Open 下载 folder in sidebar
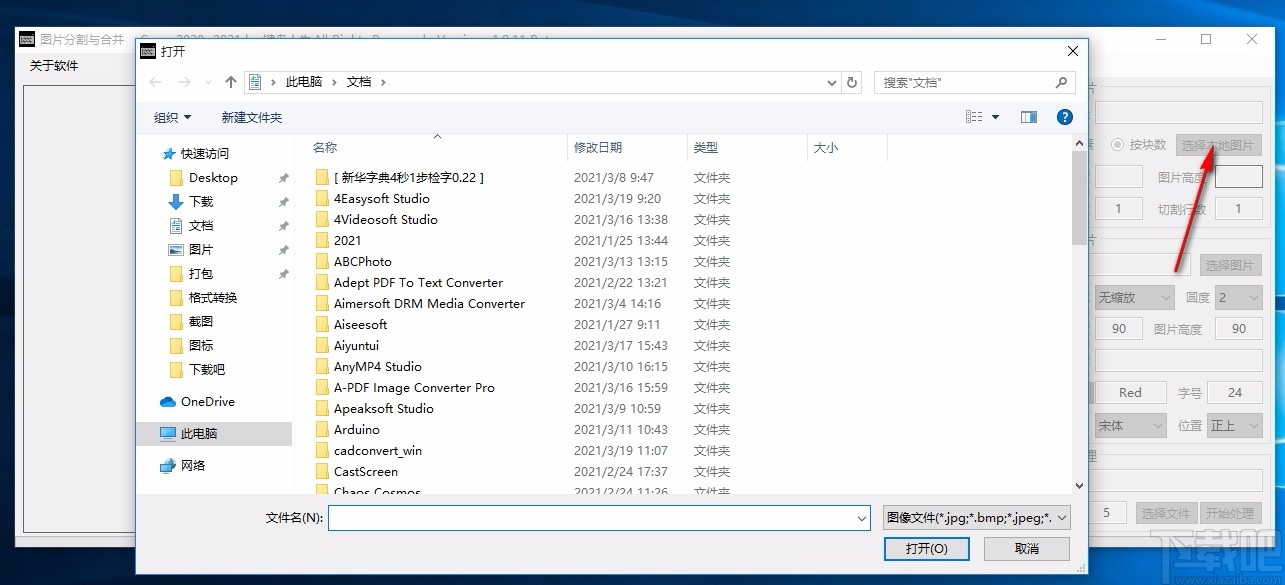Viewport: 1285px width, 585px height. click(201, 201)
